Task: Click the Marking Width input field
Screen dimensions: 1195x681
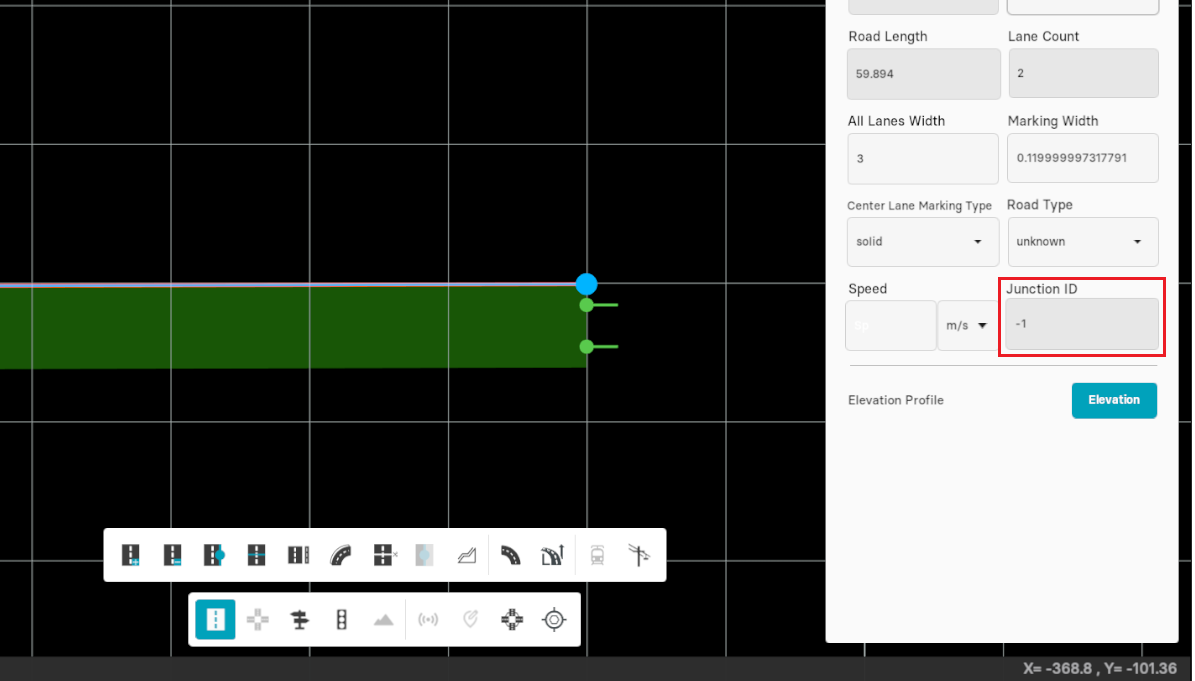Action: click(x=1082, y=158)
